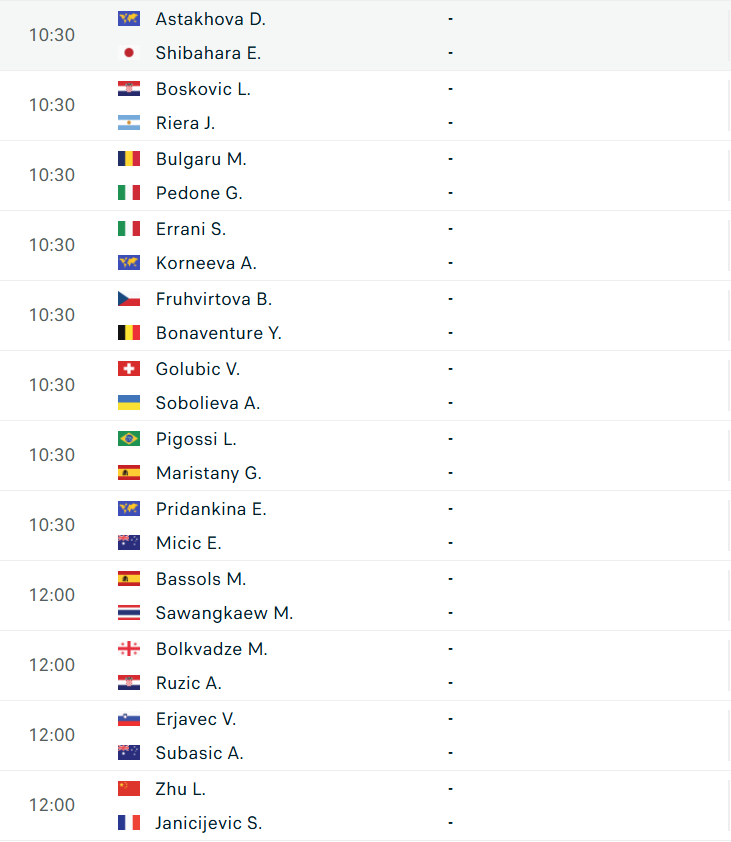Click the Georgia flag beside Bolkvadze M.
Image resolution: width=731 pixels, height=842 pixels.
pos(128,649)
